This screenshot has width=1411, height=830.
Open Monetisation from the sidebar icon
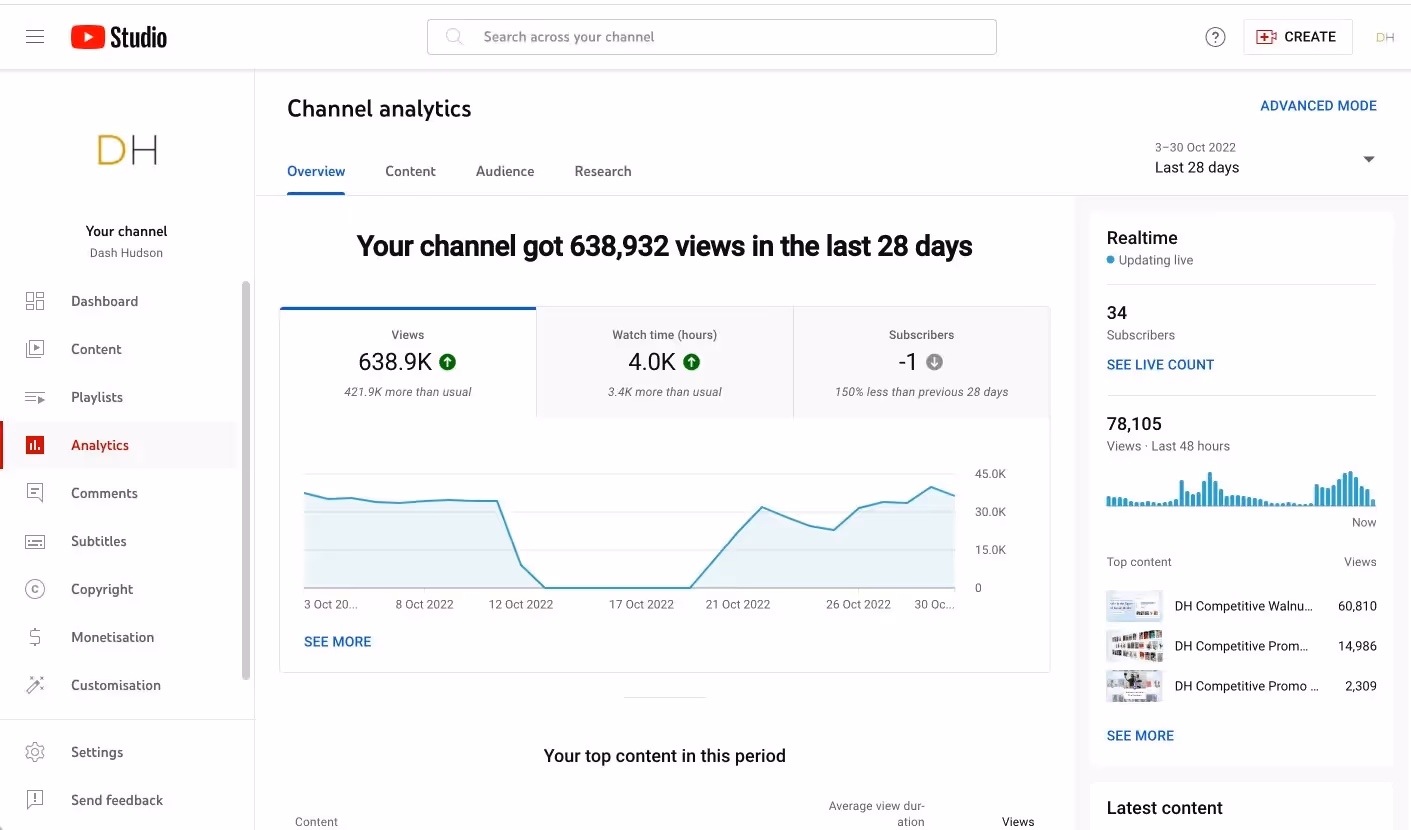click(35, 636)
